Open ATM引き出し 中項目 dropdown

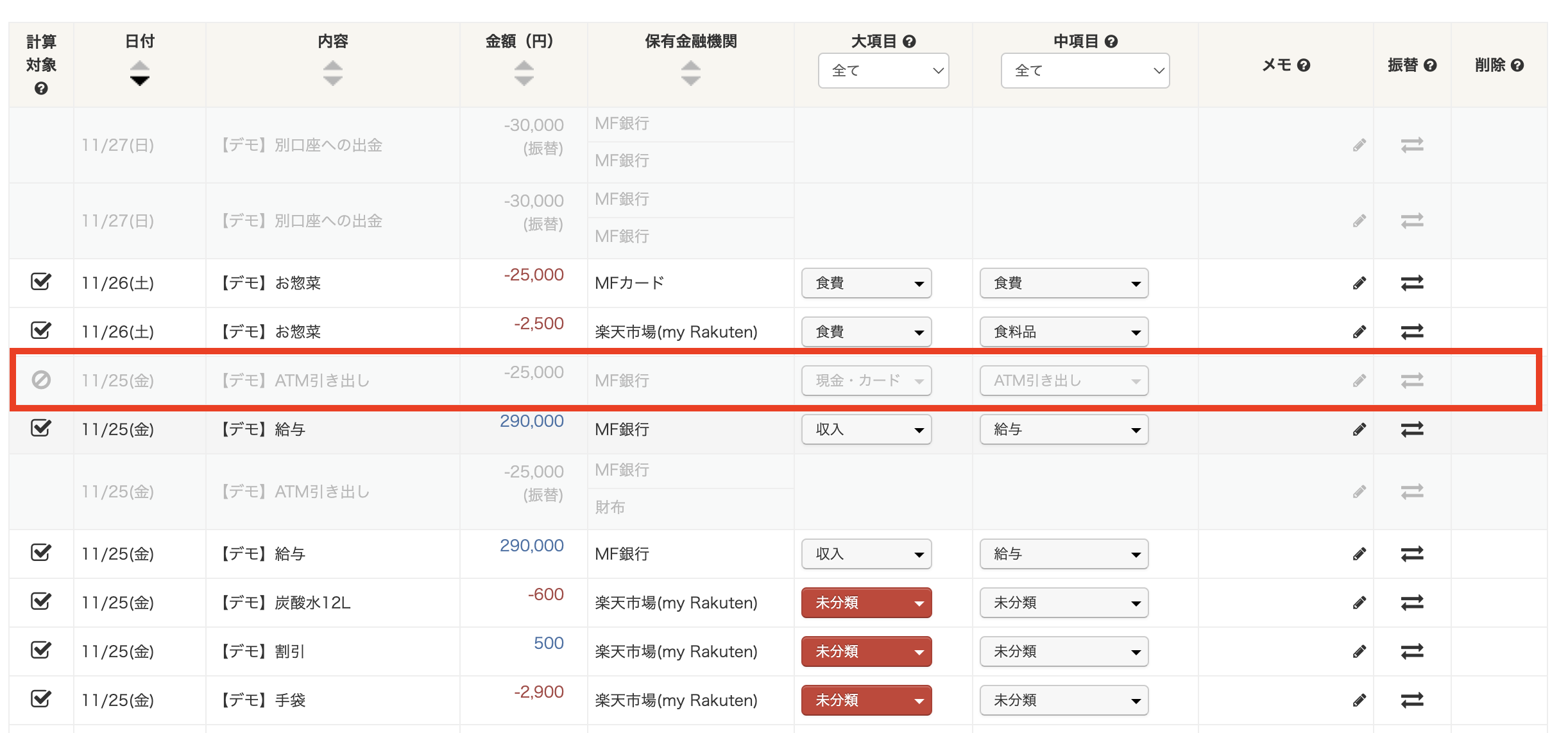point(1064,381)
